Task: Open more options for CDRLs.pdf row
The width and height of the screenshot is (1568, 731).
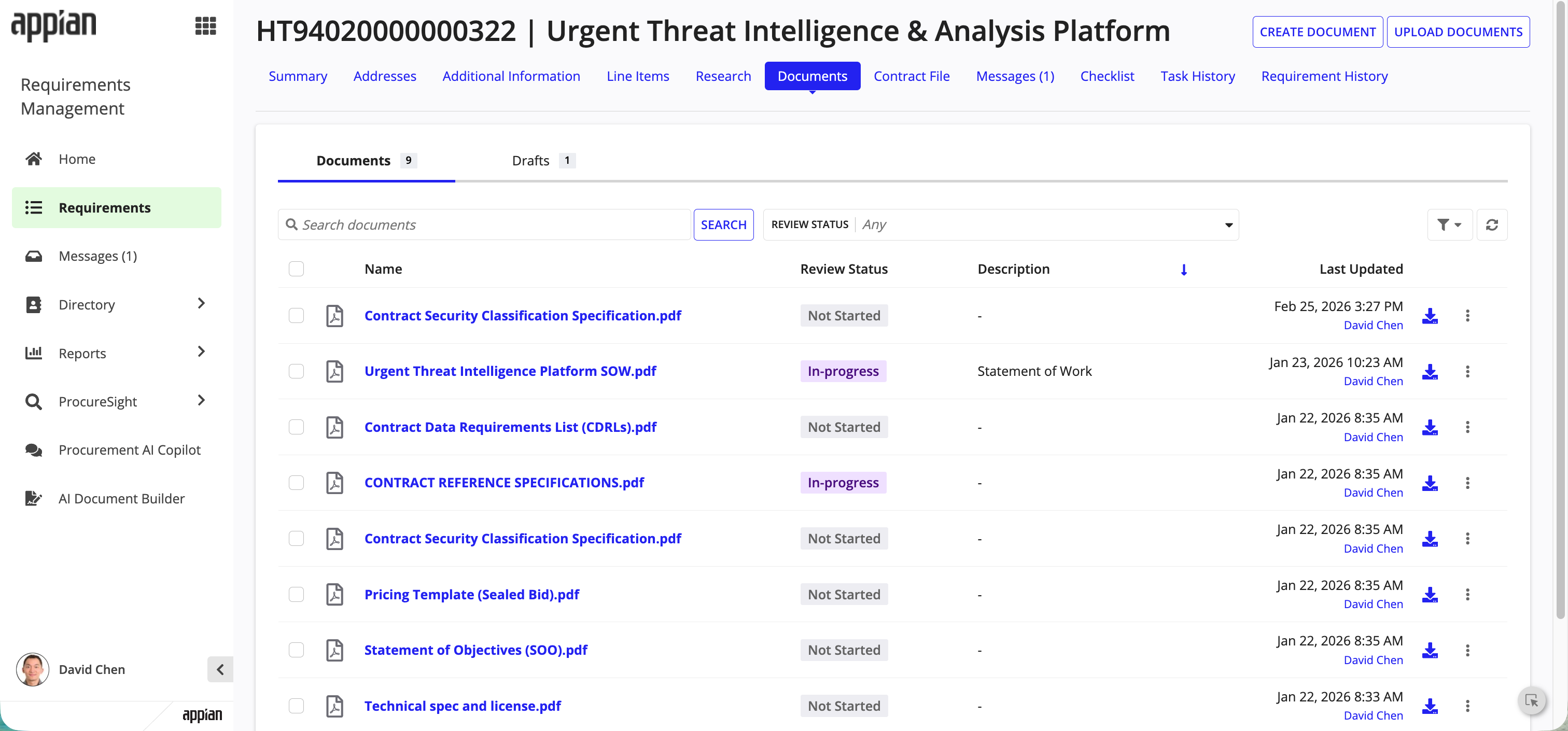Action: tap(1467, 427)
